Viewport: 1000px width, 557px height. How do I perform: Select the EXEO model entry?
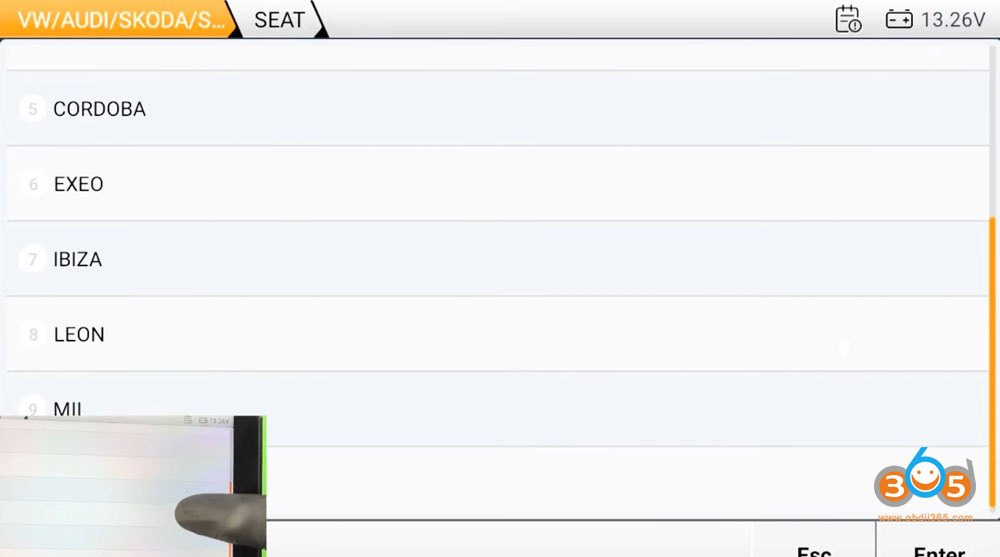79,184
